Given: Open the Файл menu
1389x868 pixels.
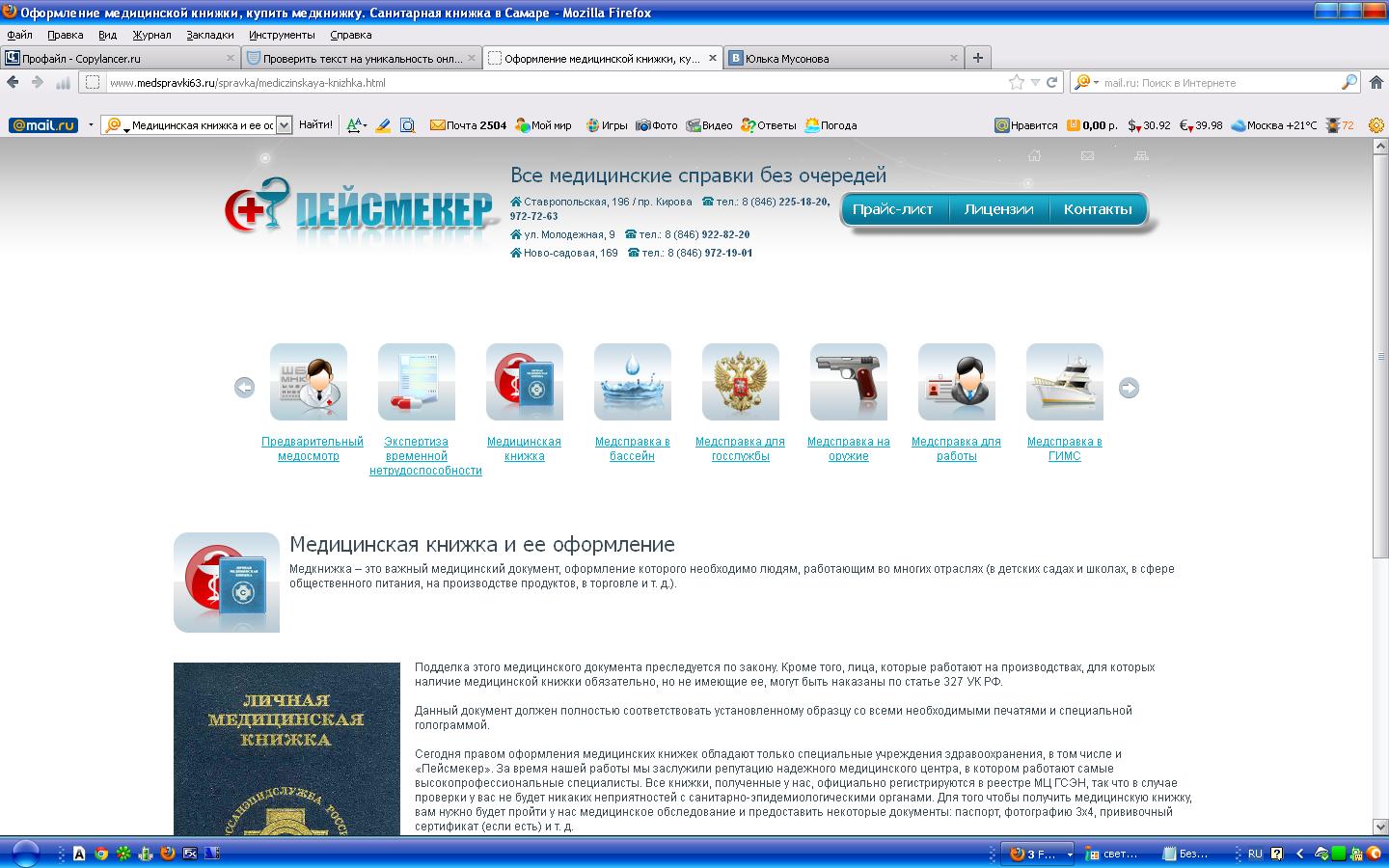Looking at the screenshot, I should tap(19, 35).
